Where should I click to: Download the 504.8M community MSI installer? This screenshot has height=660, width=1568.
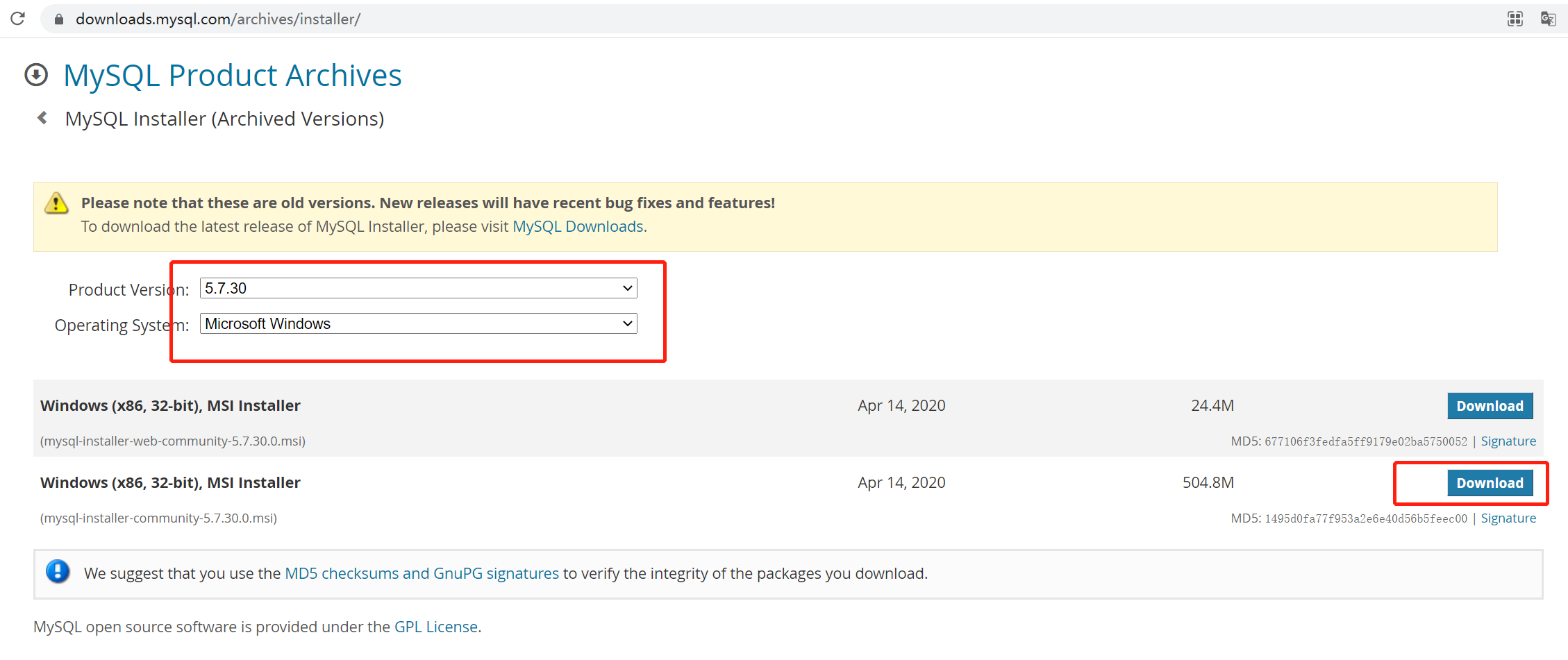tap(1490, 483)
